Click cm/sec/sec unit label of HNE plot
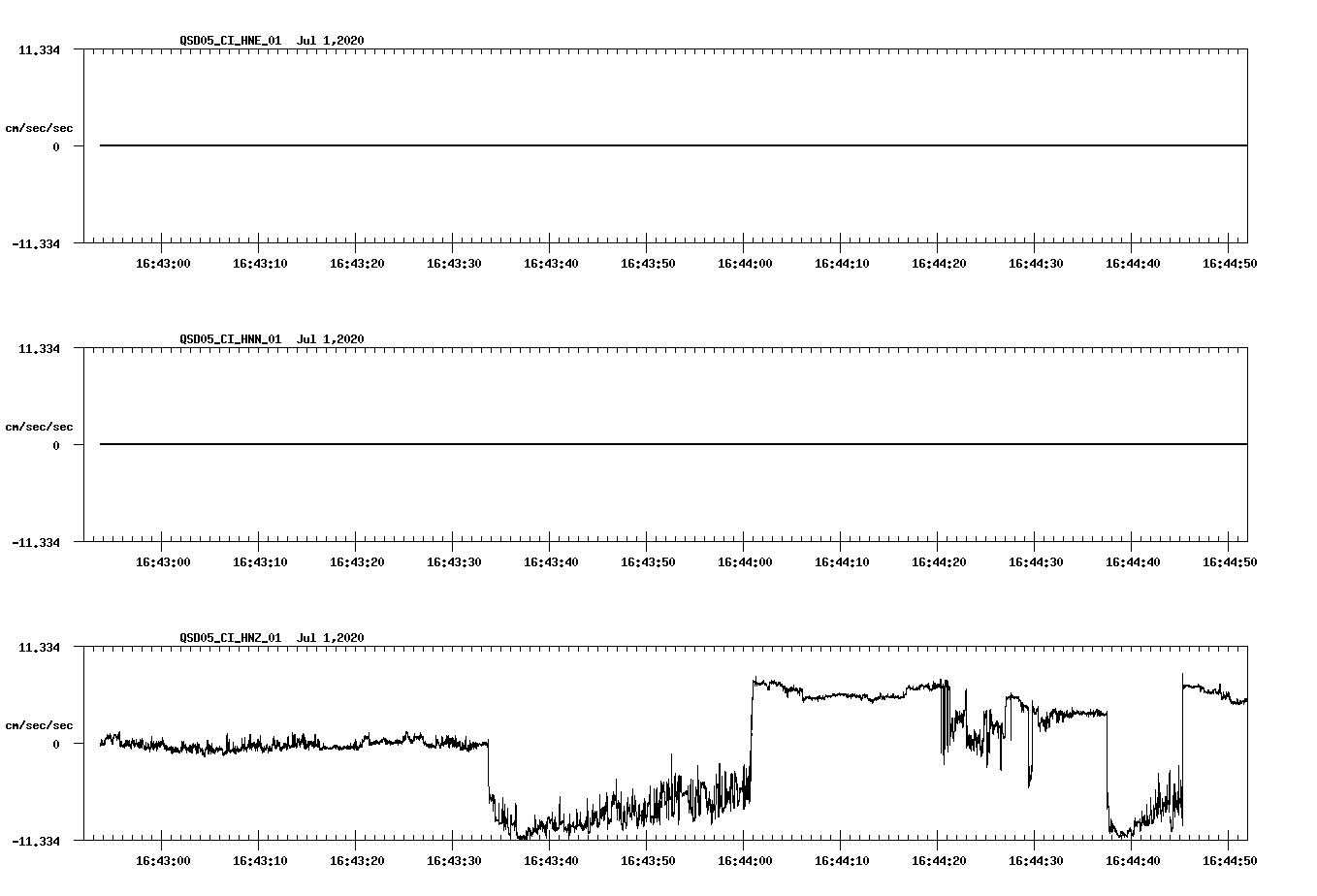Screen dimensions: 1317x896 [39, 128]
